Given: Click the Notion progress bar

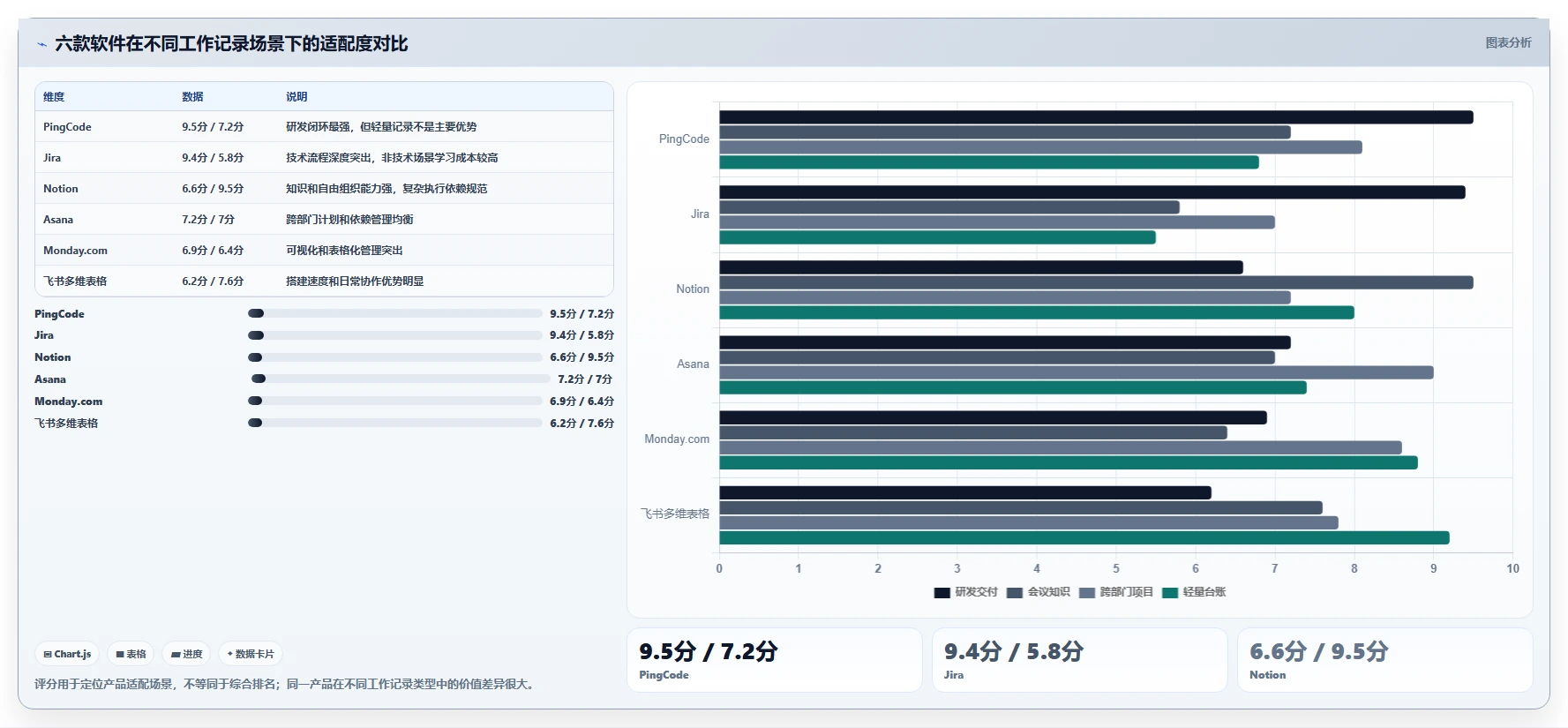Looking at the screenshot, I should (x=394, y=357).
